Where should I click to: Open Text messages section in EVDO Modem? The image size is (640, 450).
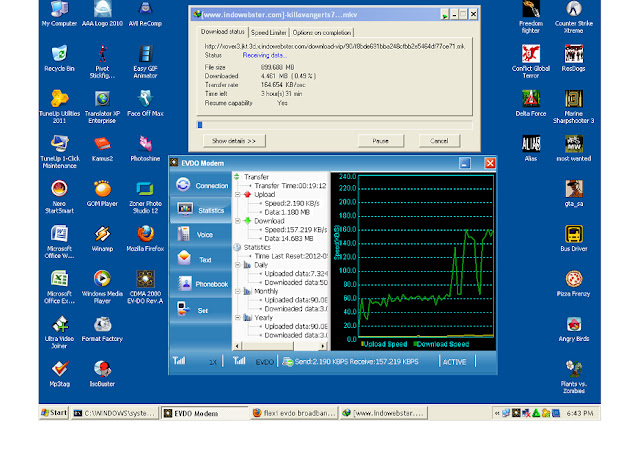pyautogui.click(x=201, y=259)
